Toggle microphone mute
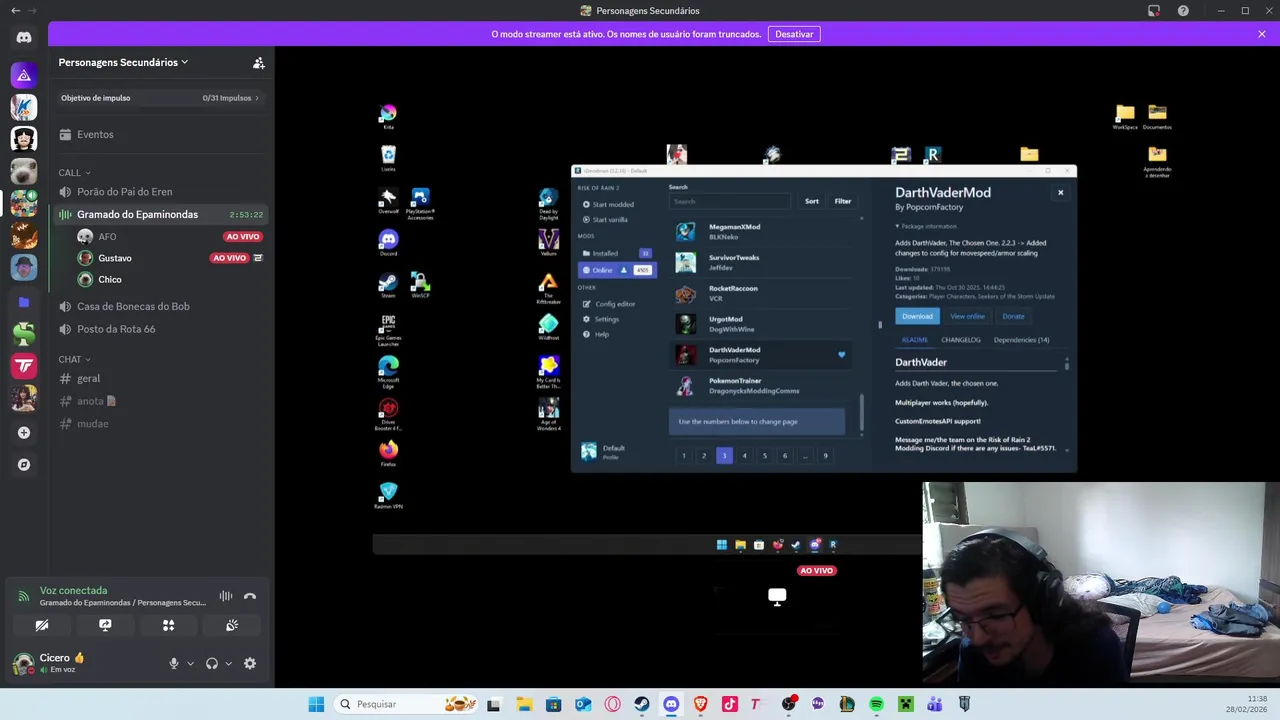 pyautogui.click(x=173, y=663)
